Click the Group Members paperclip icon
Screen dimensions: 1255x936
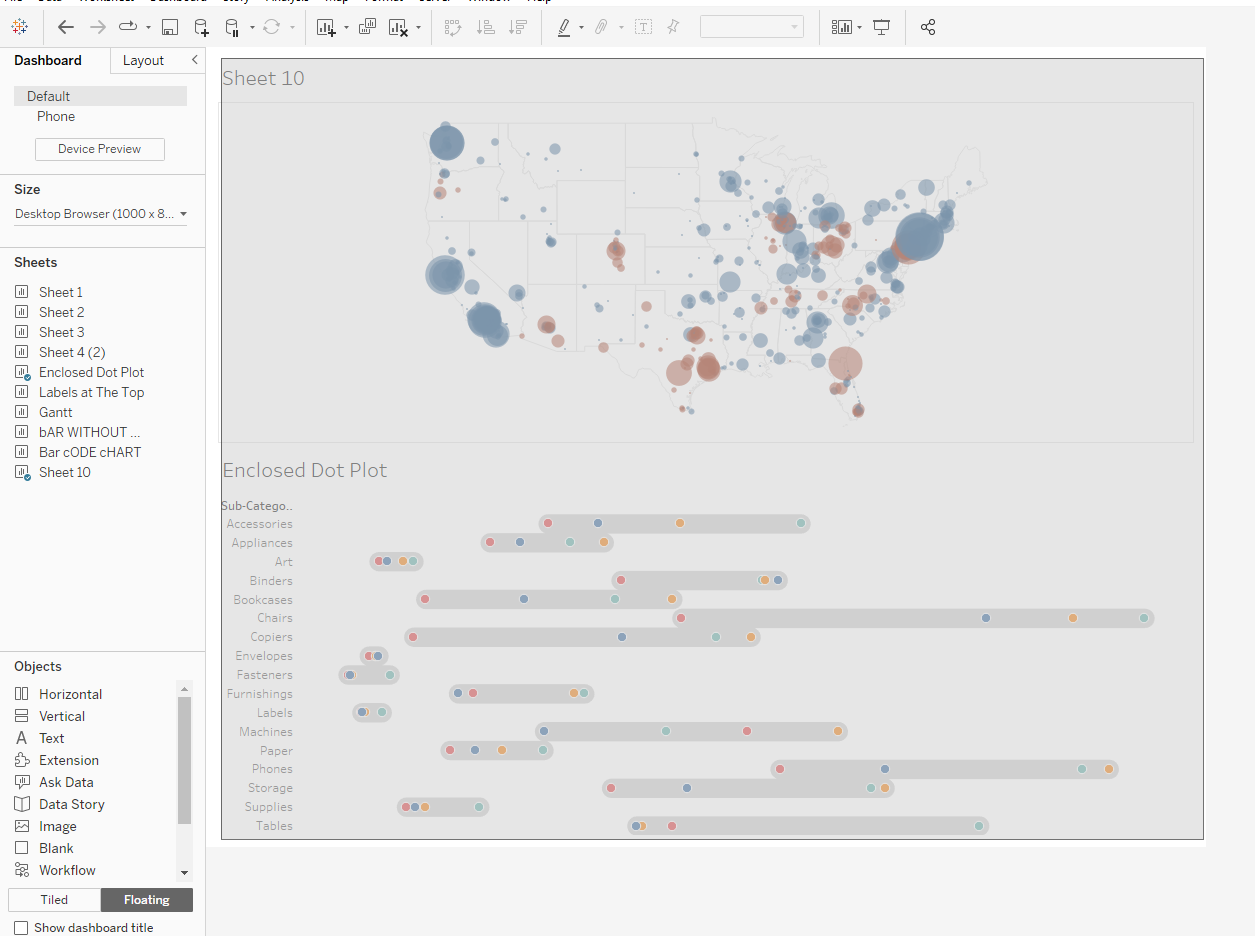[x=601, y=27]
